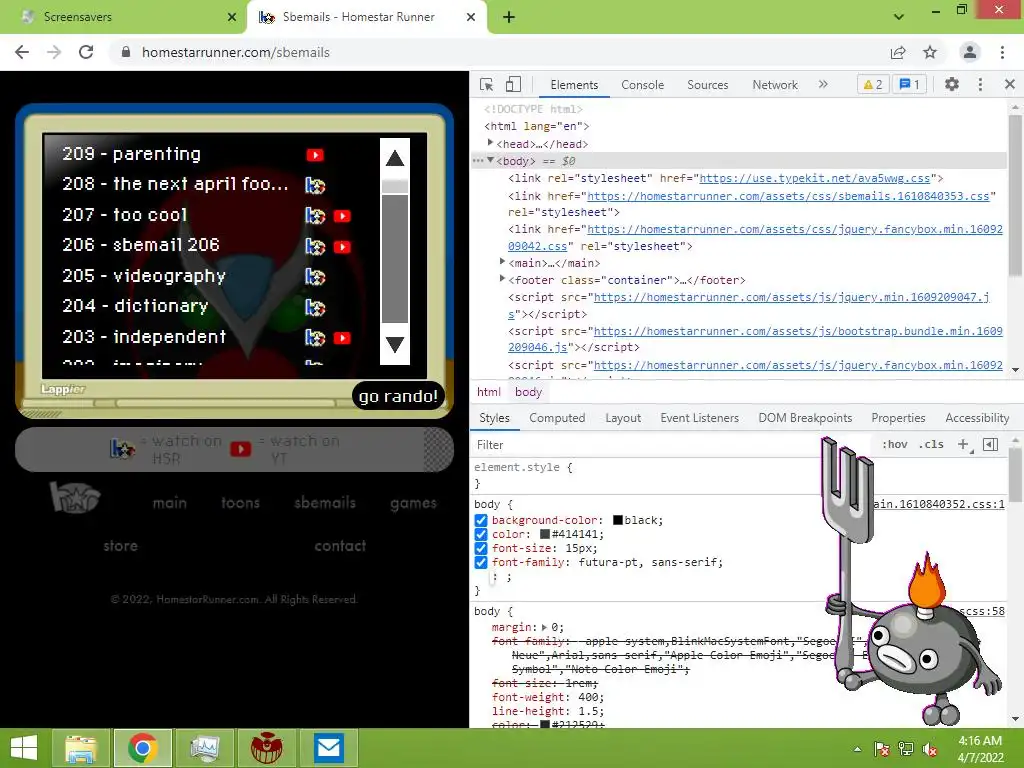Reload the page

86,52
